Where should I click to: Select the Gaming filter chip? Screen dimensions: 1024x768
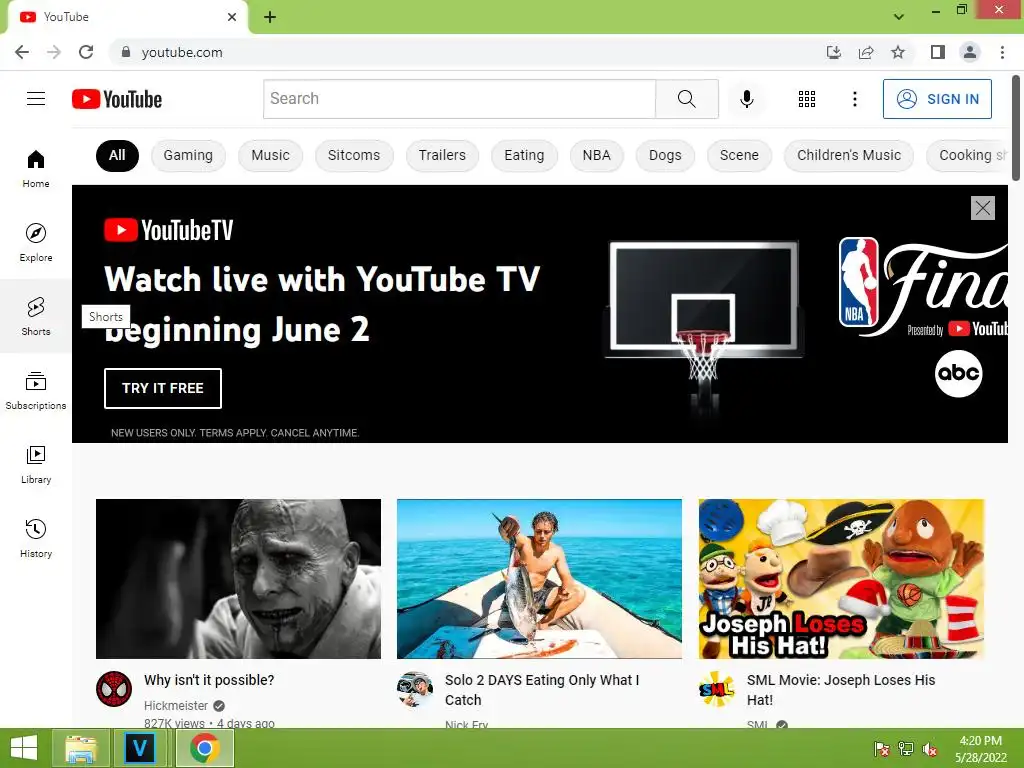click(x=188, y=155)
